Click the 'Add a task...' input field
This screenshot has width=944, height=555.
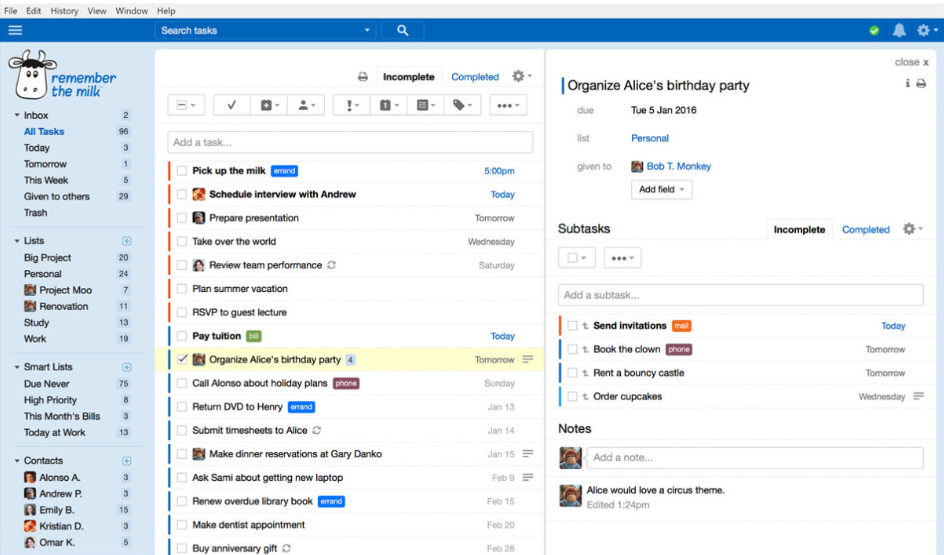[x=350, y=142]
